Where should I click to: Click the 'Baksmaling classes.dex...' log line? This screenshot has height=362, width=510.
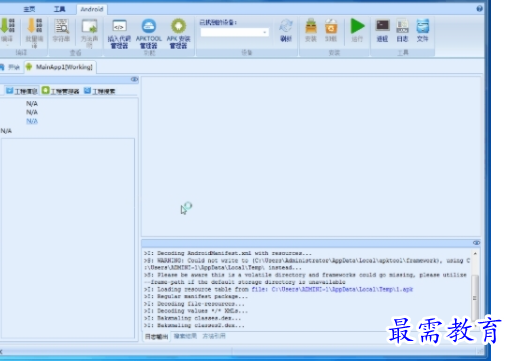[193, 318]
